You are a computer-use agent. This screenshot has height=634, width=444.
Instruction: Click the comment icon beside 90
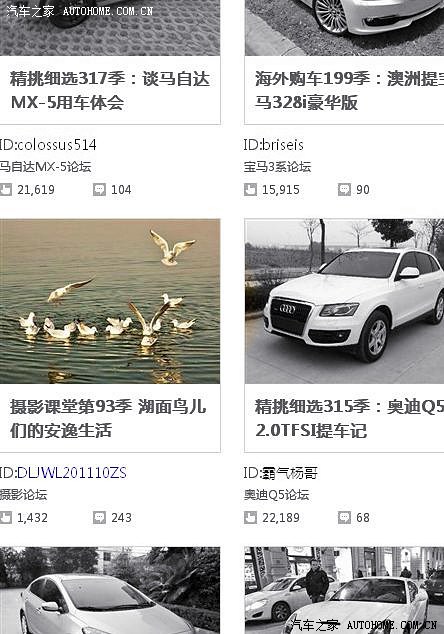[345, 190]
